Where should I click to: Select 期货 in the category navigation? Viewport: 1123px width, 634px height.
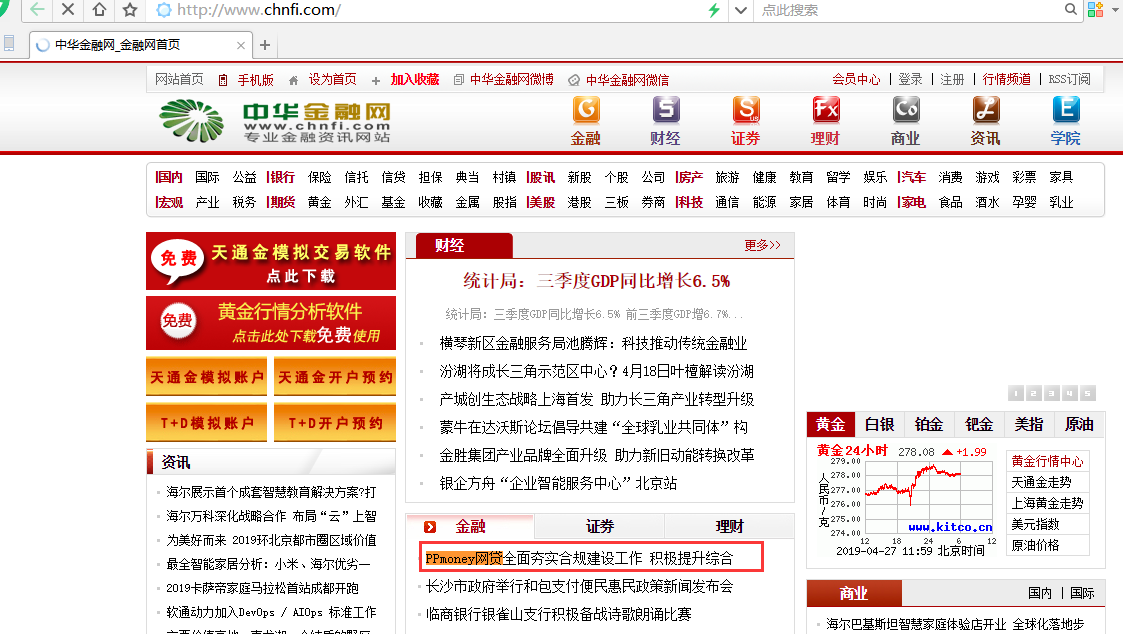click(x=281, y=203)
